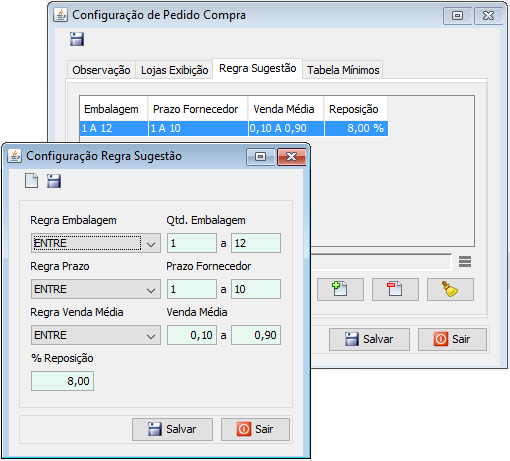This screenshot has height=461, width=510.
Task: Open the Regra Prazo combo box
Action: click(x=96, y=289)
